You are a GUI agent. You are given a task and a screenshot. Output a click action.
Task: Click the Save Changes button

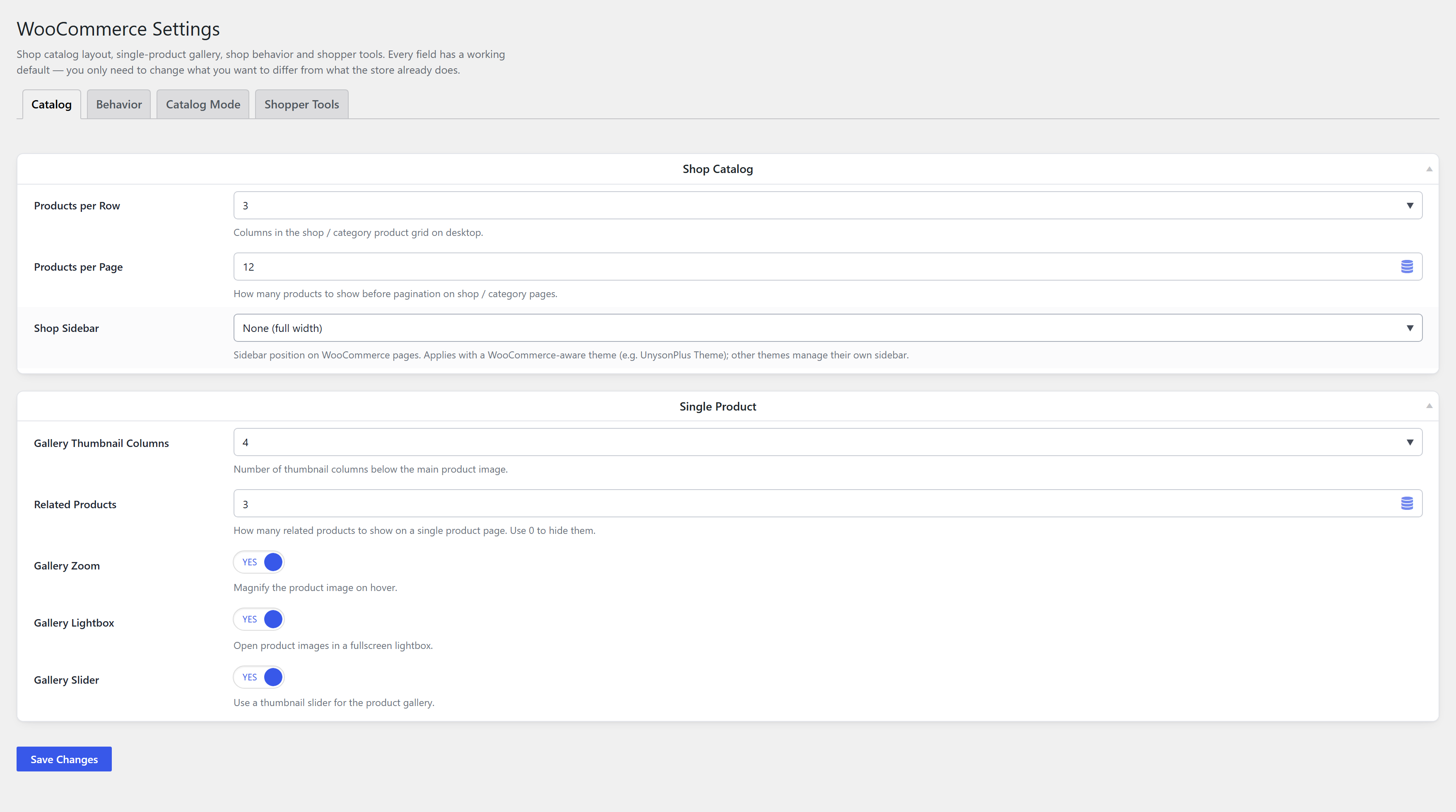pyautogui.click(x=64, y=759)
